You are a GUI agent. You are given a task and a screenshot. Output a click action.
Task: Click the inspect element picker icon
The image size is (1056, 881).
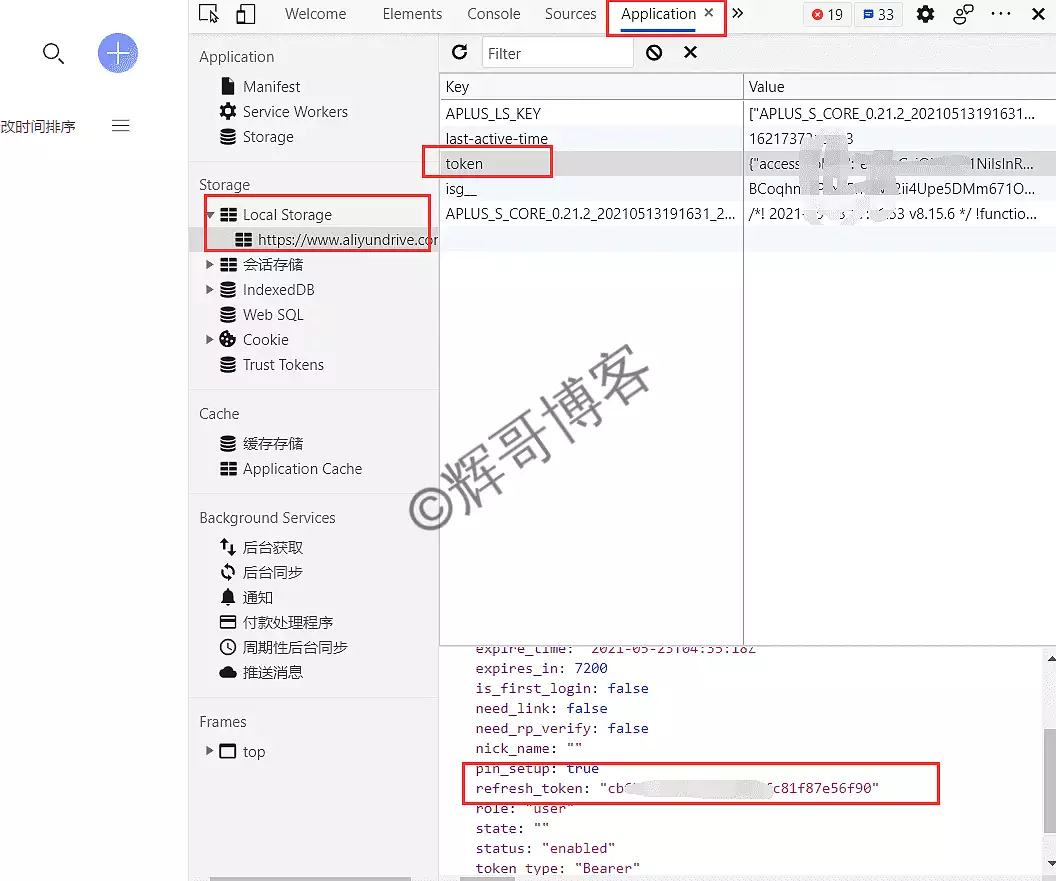tap(209, 13)
